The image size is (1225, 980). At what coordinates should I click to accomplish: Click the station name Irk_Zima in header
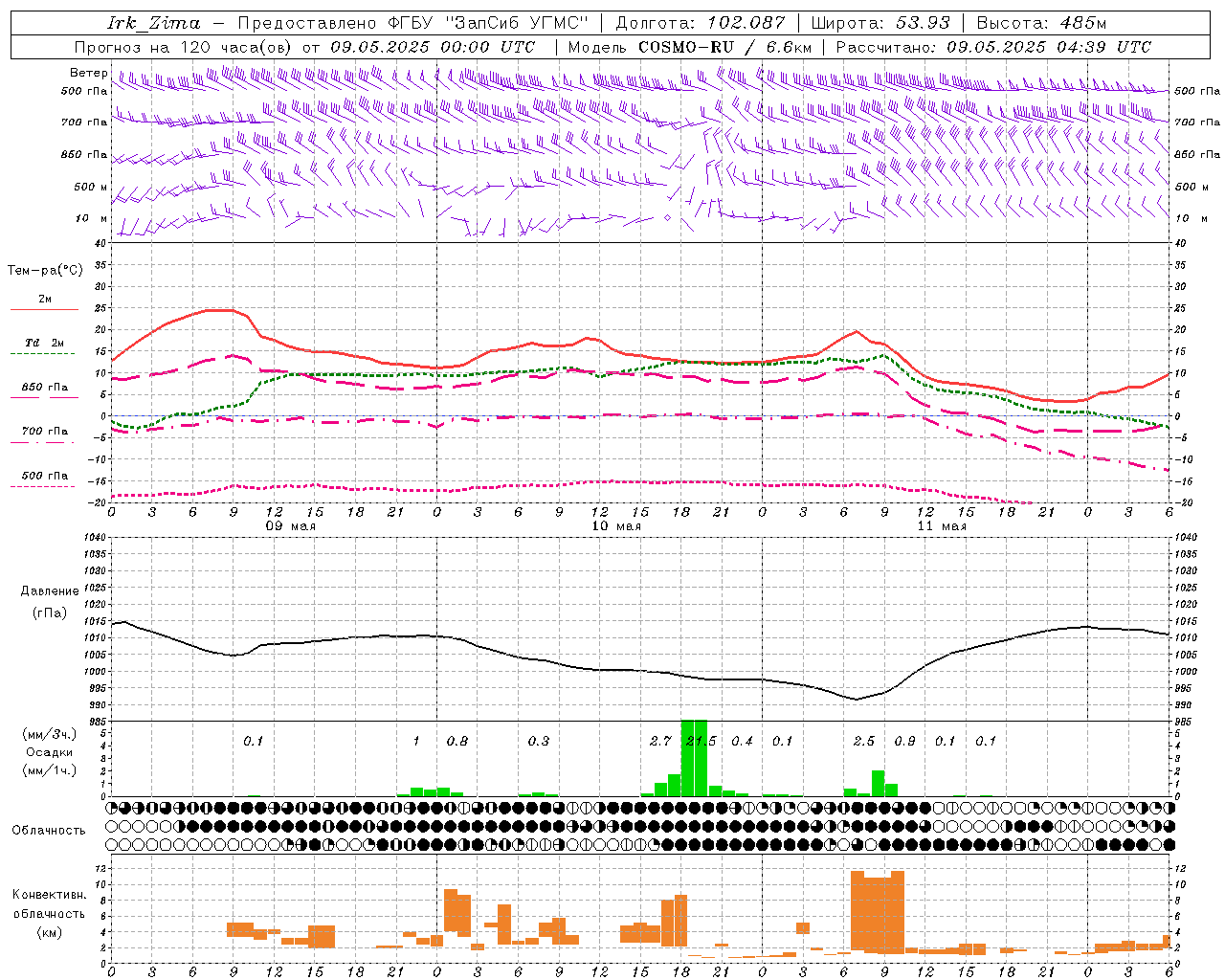(155, 23)
